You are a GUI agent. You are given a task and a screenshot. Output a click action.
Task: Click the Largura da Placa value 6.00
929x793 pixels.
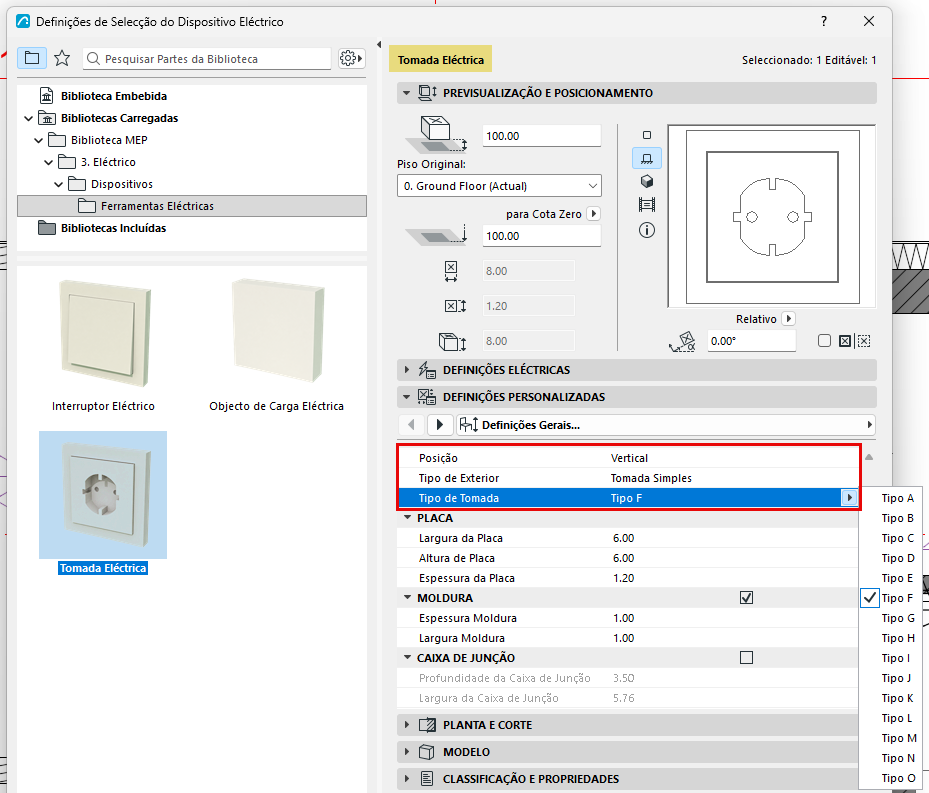[x=623, y=538]
